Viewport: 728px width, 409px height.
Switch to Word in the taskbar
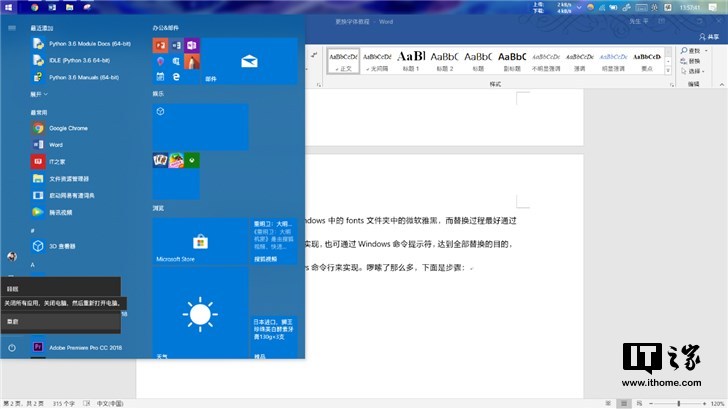(x=52, y=7)
